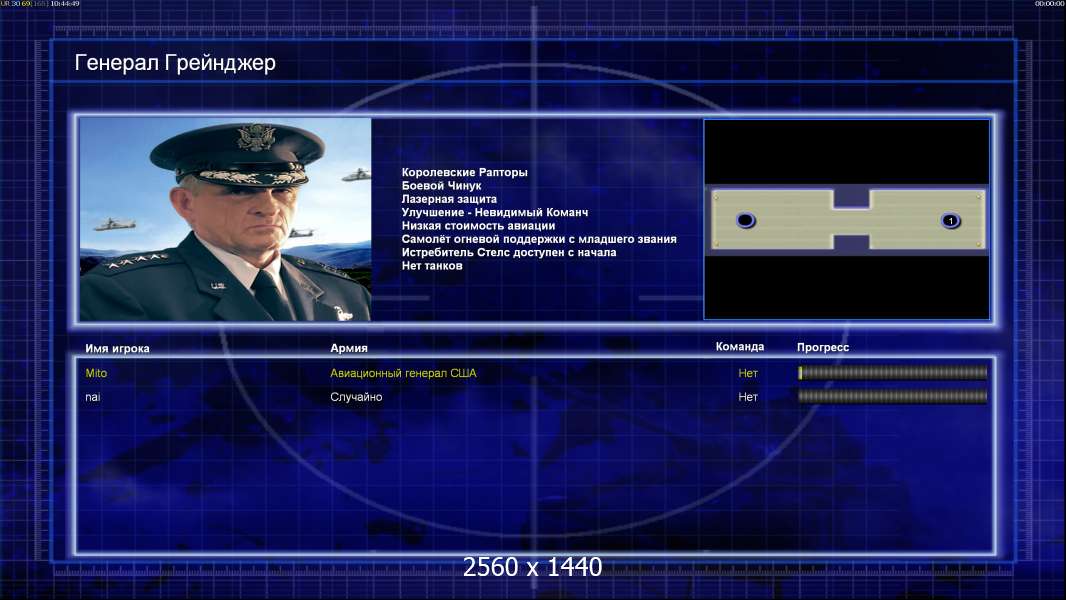Click General Granger's portrait image
The image size is (1066, 600).
tap(225, 219)
